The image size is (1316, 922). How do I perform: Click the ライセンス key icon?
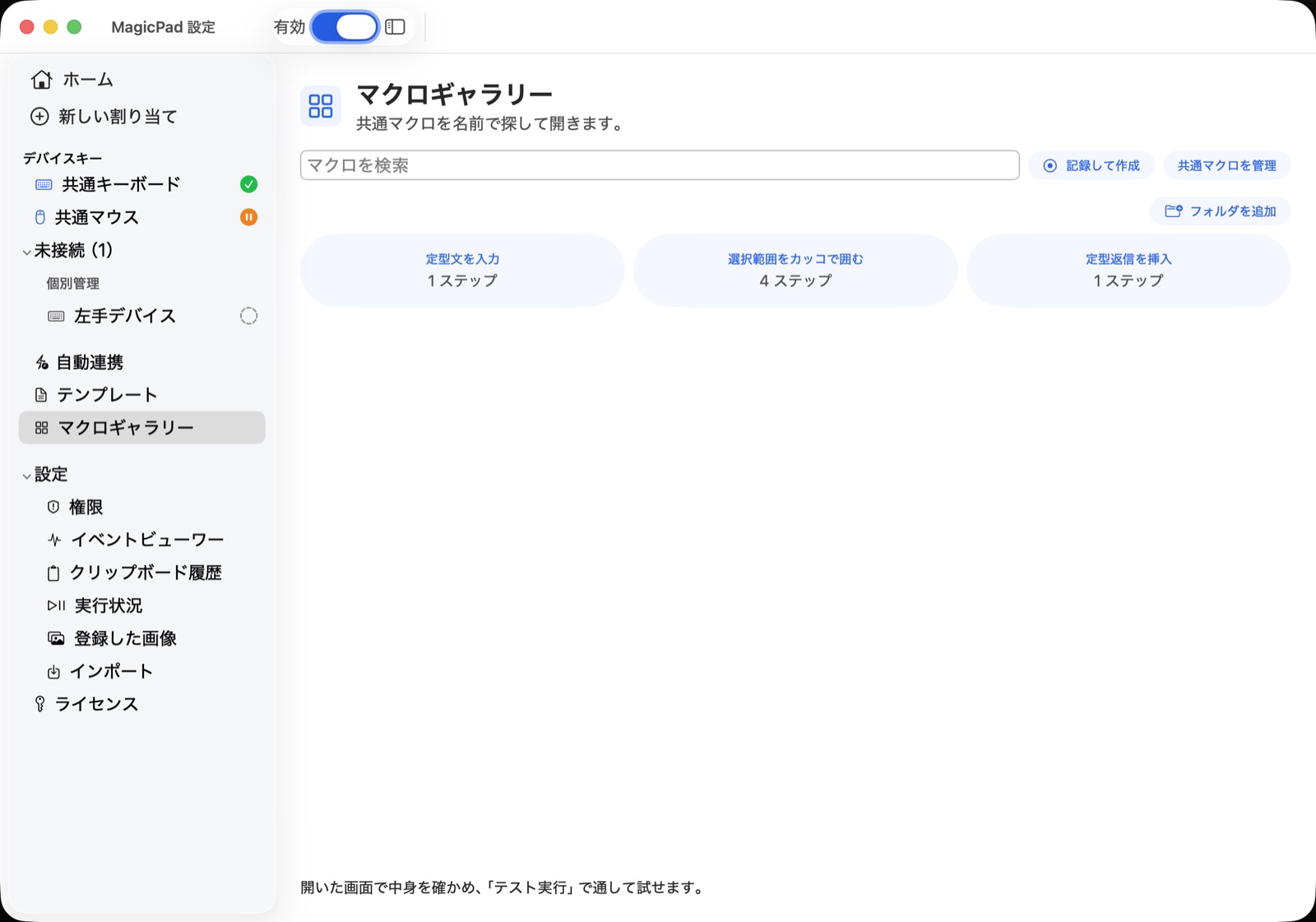[x=39, y=704]
